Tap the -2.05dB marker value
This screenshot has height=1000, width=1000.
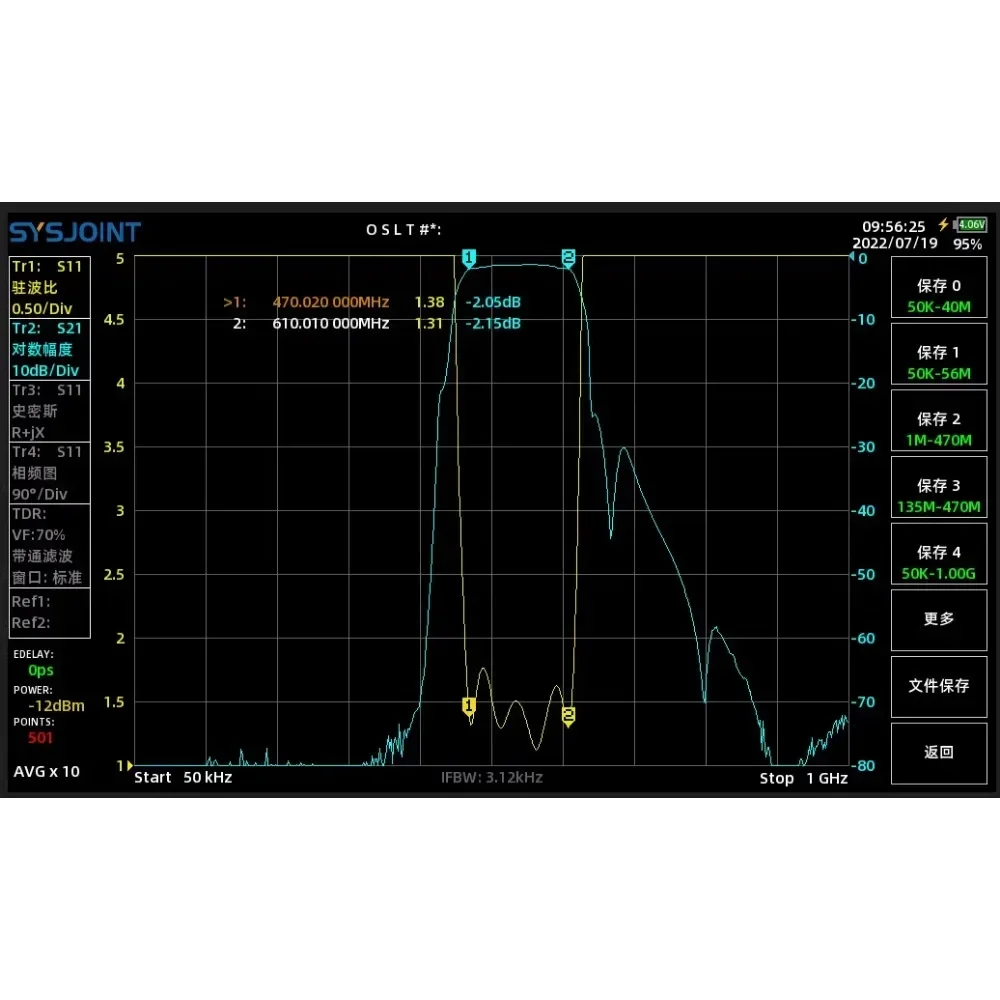(x=493, y=302)
